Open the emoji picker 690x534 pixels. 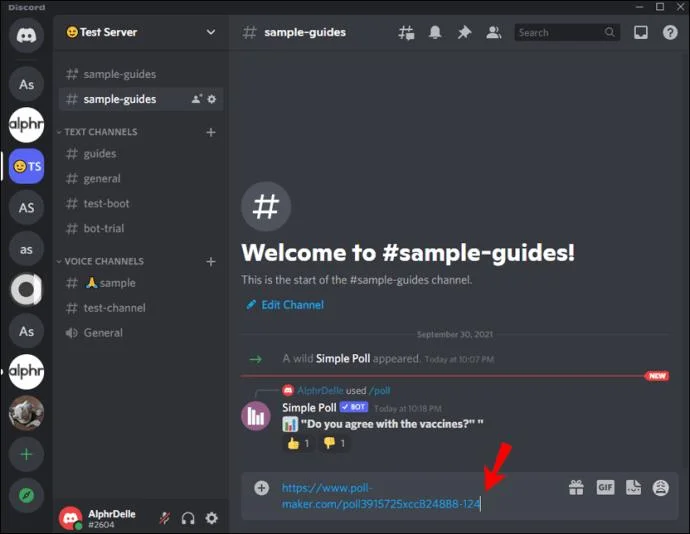[x=661, y=488]
